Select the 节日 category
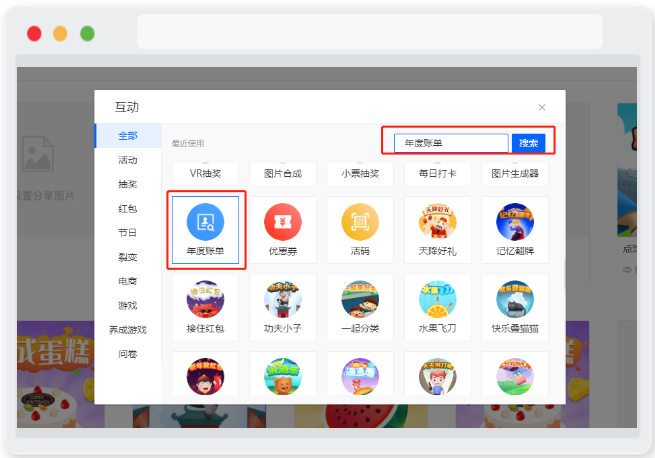Image resolution: width=655 pixels, height=458 pixels. (128, 233)
